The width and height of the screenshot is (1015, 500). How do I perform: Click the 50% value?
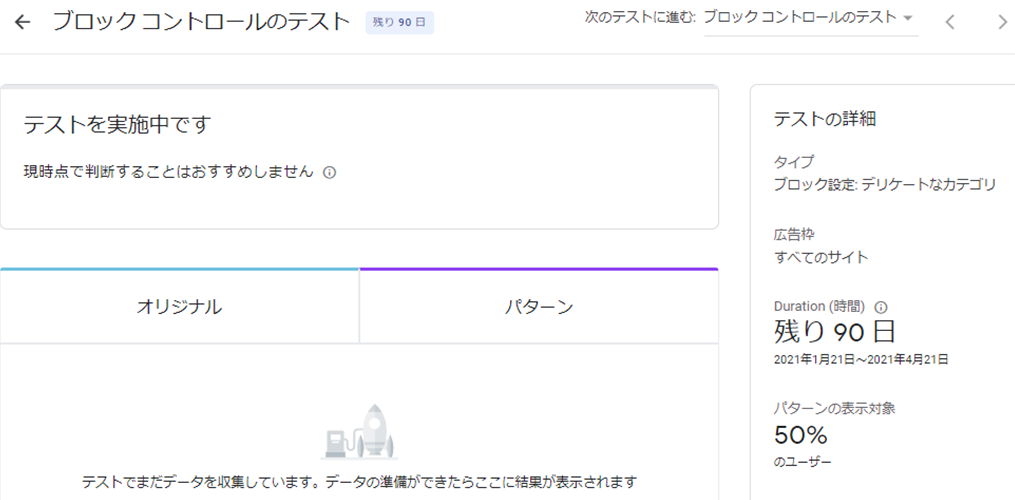point(801,436)
